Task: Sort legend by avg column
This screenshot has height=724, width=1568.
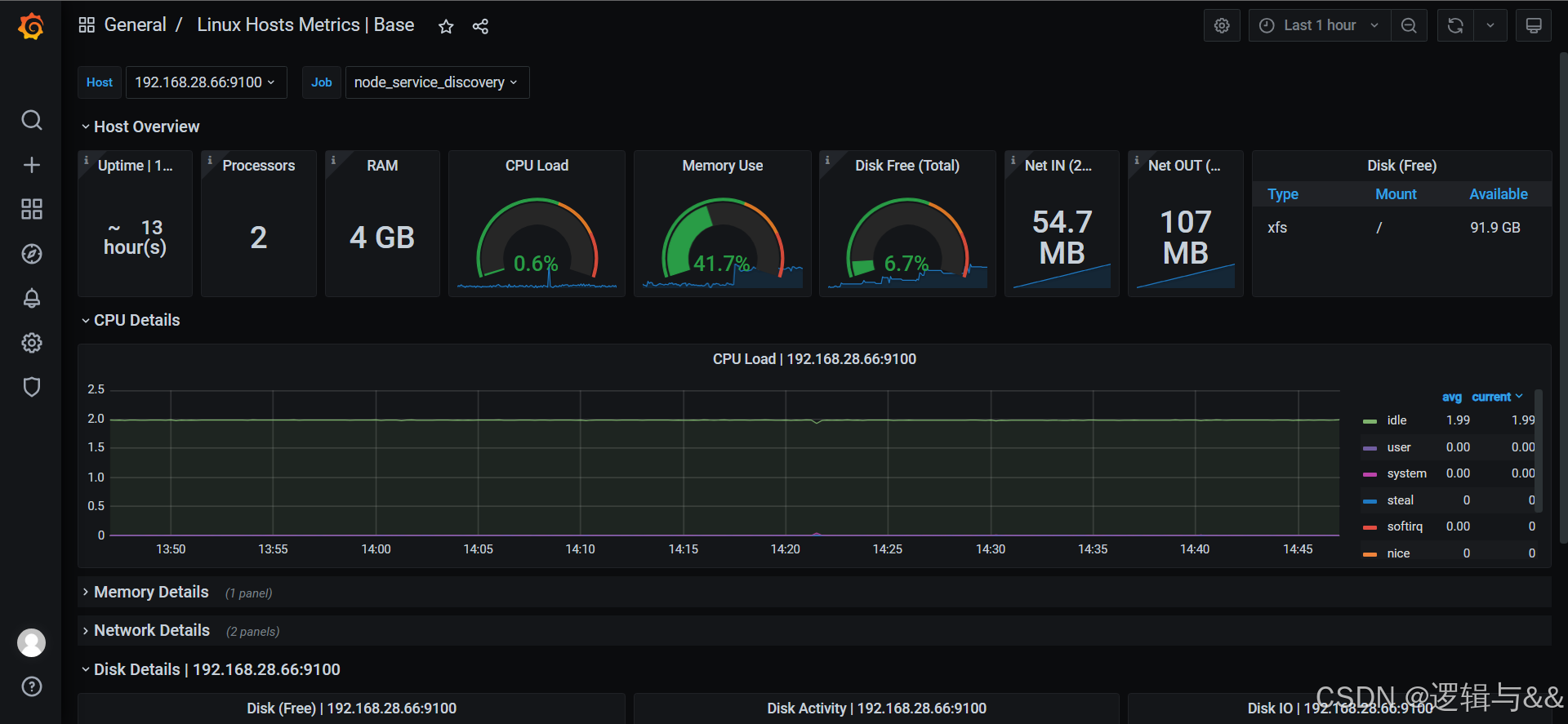Action: click(x=1451, y=397)
